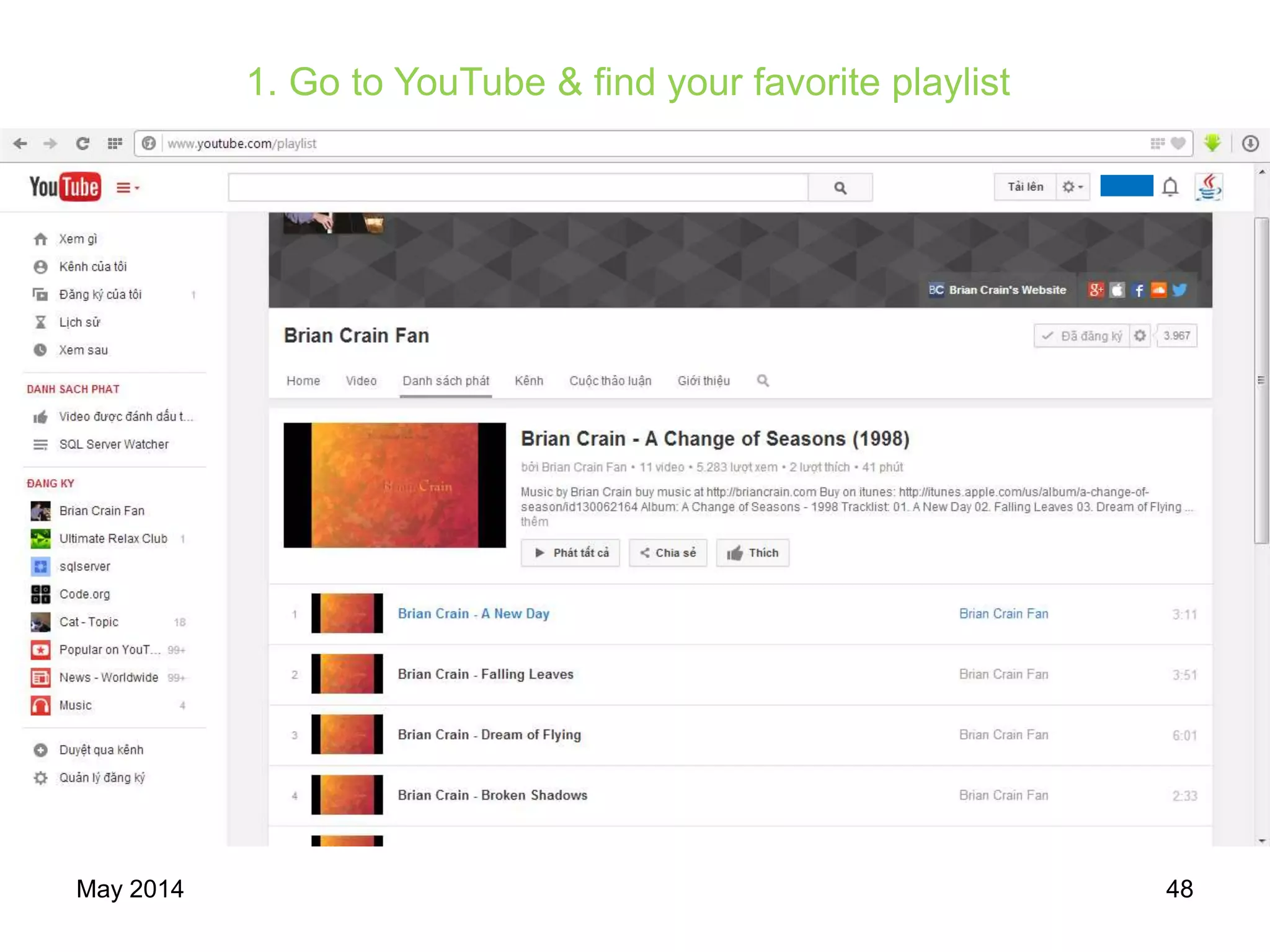The image size is (1270, 952).
Task: Open subscription settings gear next to subscribed
Action: pyautogui.click(x=1140, y=336)
